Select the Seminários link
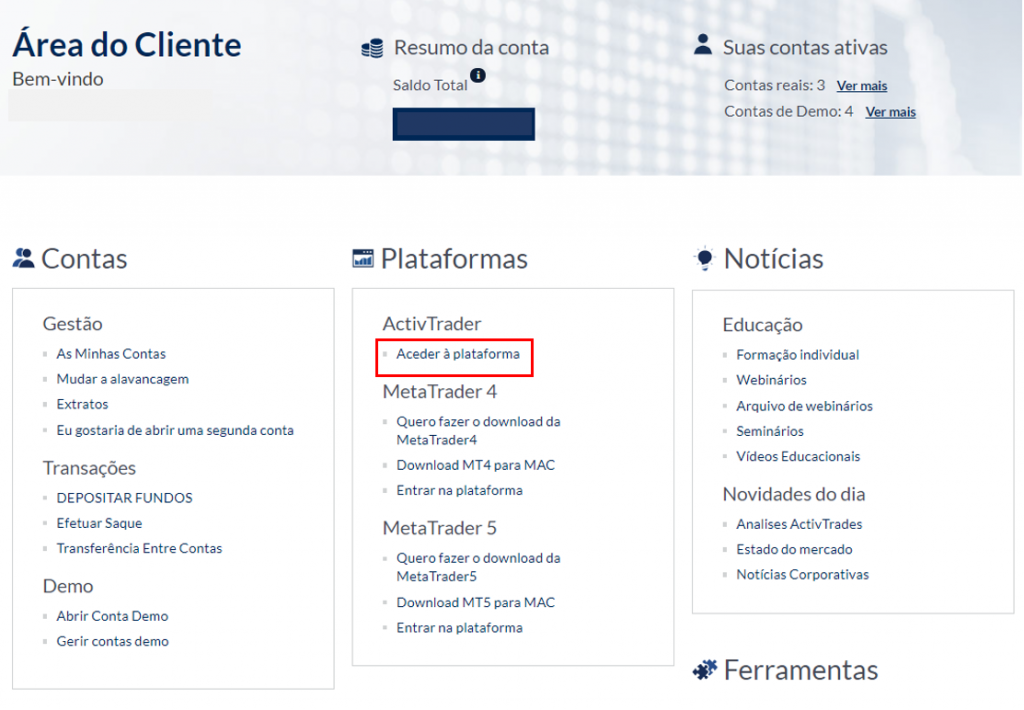This screenshot has height=710, width=1024. click(x=770, y=431)
